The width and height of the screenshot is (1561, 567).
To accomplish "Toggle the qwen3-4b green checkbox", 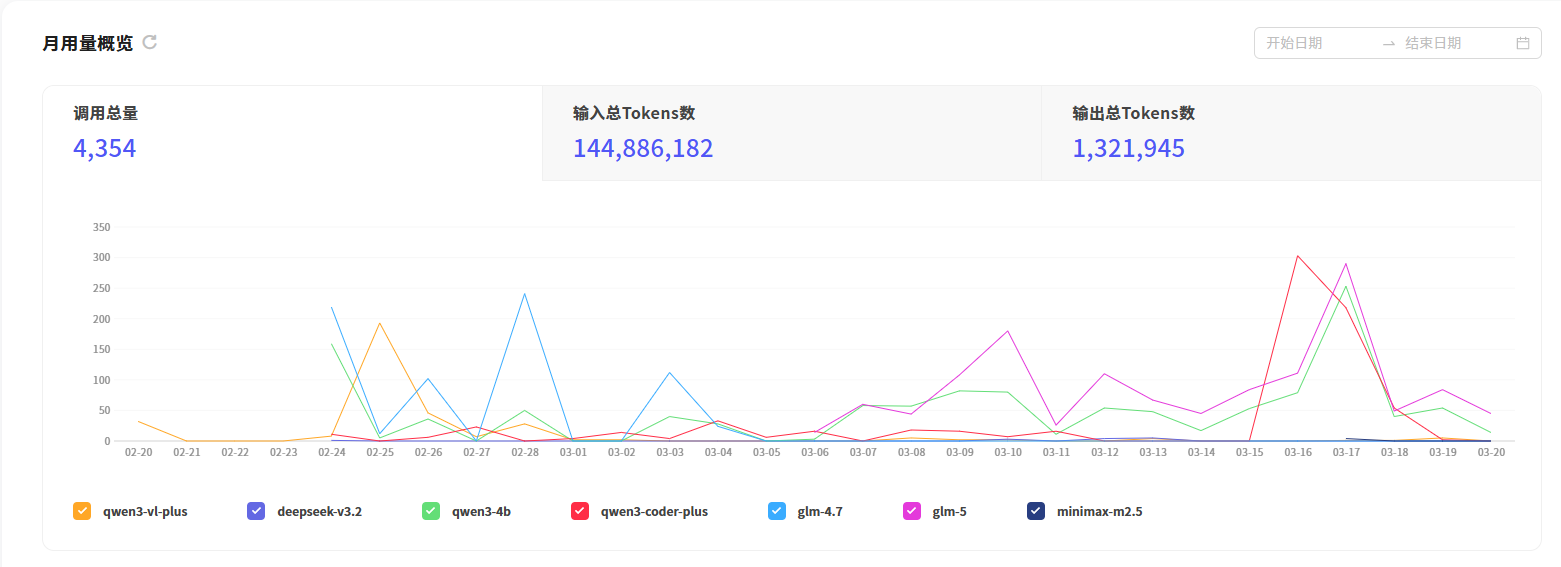I will 431,511.
